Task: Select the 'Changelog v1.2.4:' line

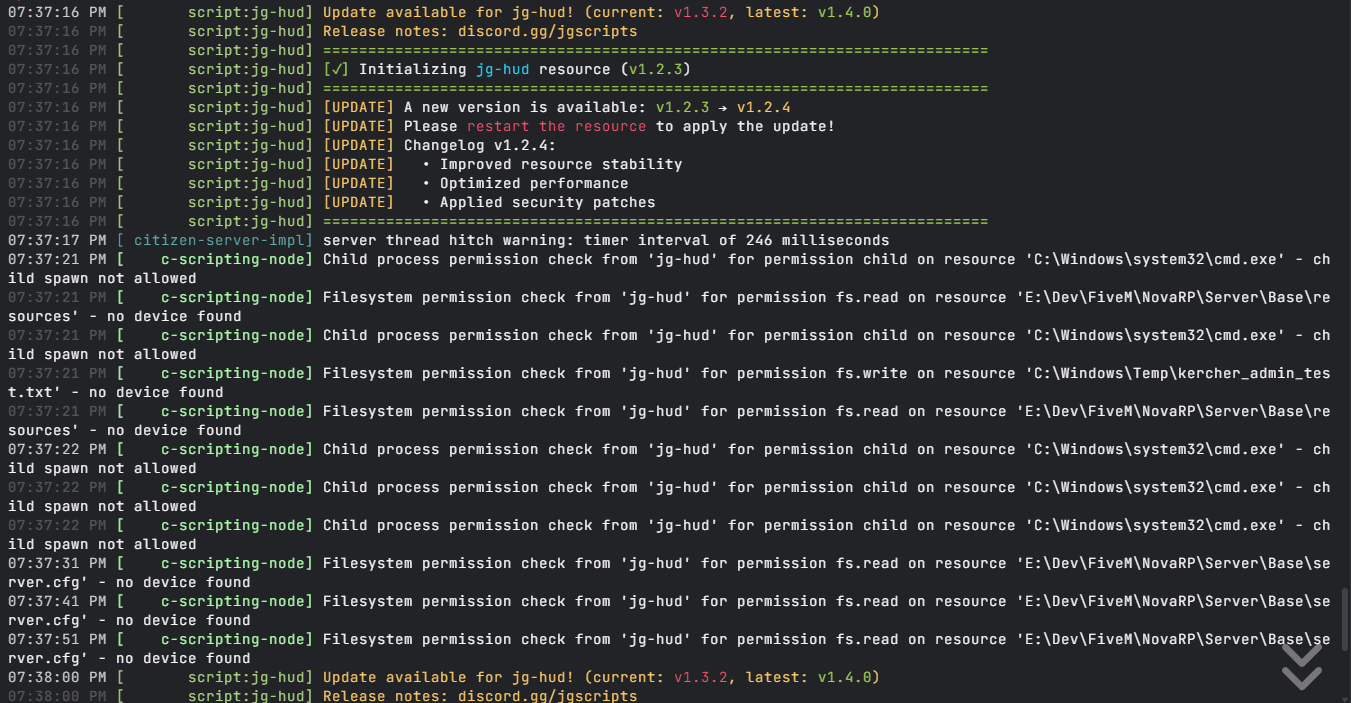Action: pyautogui.click(x=480, y=145)
